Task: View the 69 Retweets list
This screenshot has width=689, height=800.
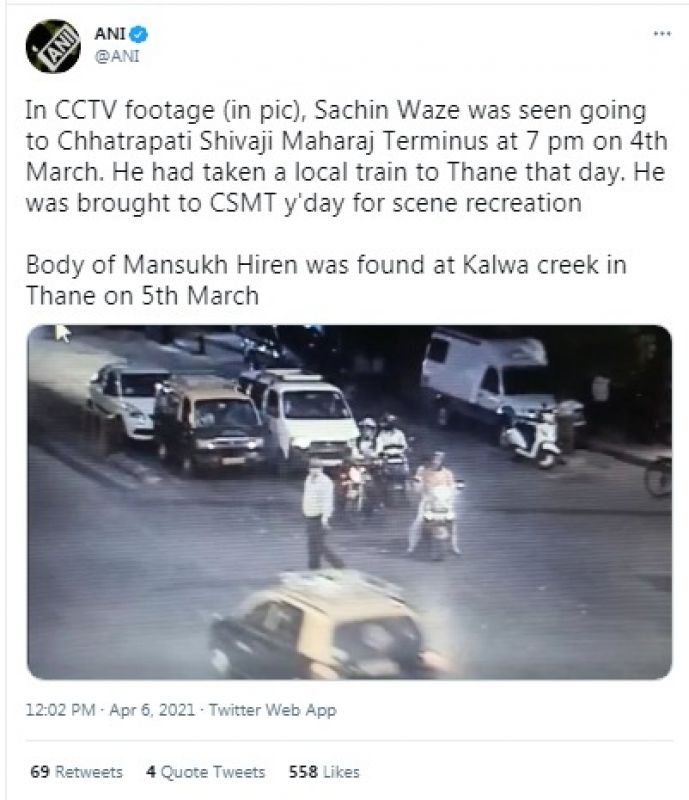Action: [76, 772]
